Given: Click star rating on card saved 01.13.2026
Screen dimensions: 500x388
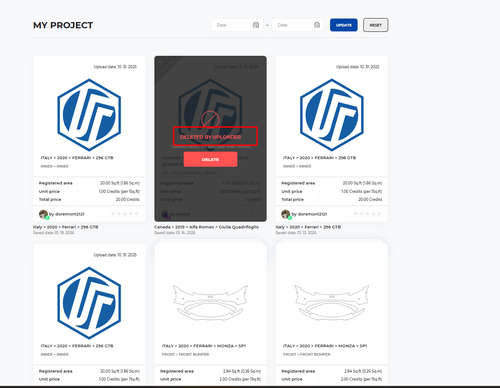Looking at the screenshot, I should 367,214.
